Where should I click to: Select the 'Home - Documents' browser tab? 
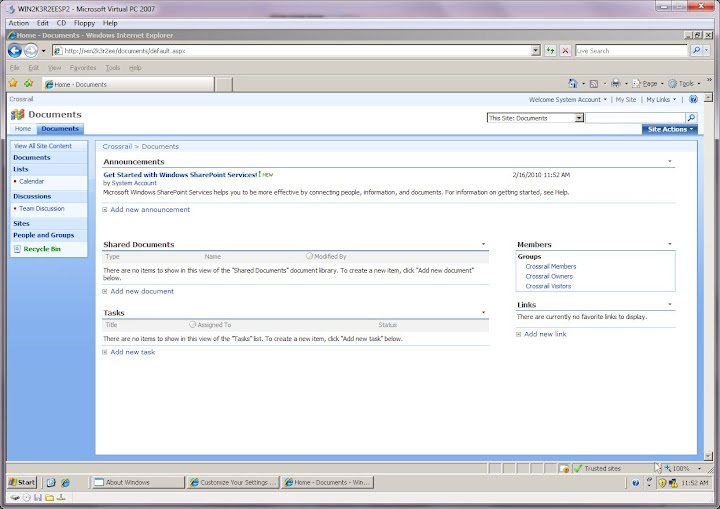click(128, 85)
